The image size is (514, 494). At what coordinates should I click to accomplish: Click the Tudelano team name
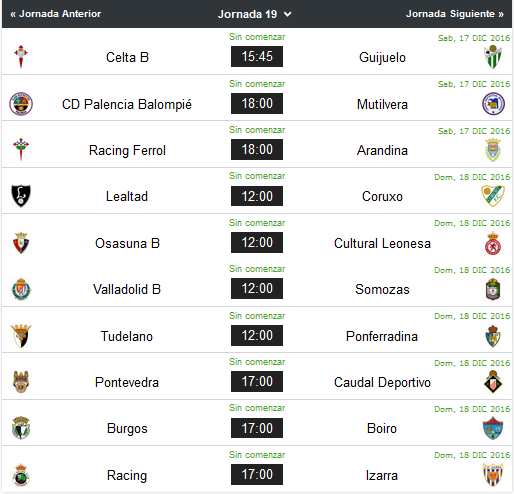[x=127, y=336]
